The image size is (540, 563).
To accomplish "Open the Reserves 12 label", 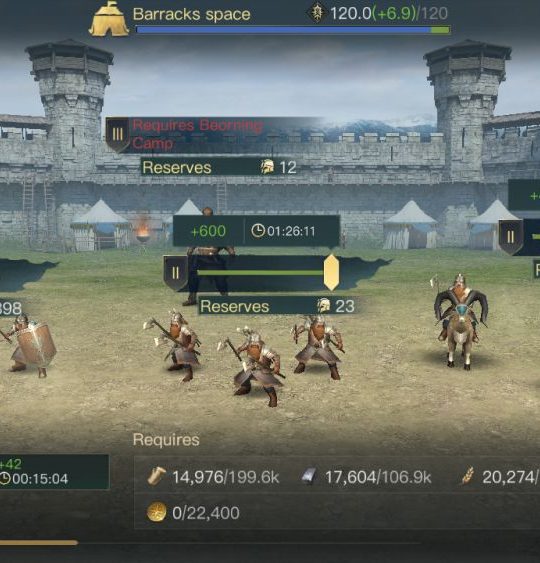I will pyautogui.click(x=219, y=167).
